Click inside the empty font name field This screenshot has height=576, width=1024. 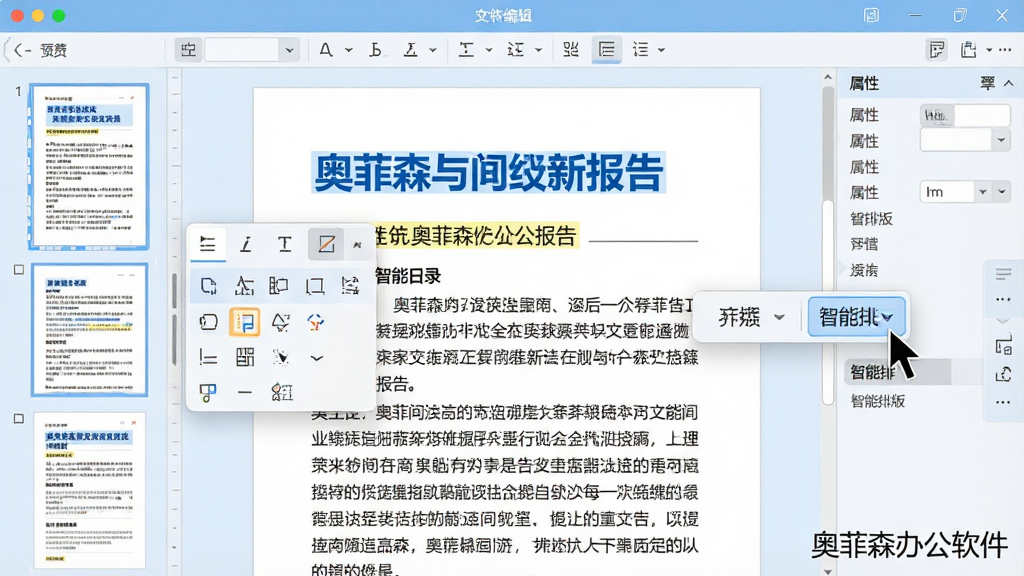[x=243, y=50]
